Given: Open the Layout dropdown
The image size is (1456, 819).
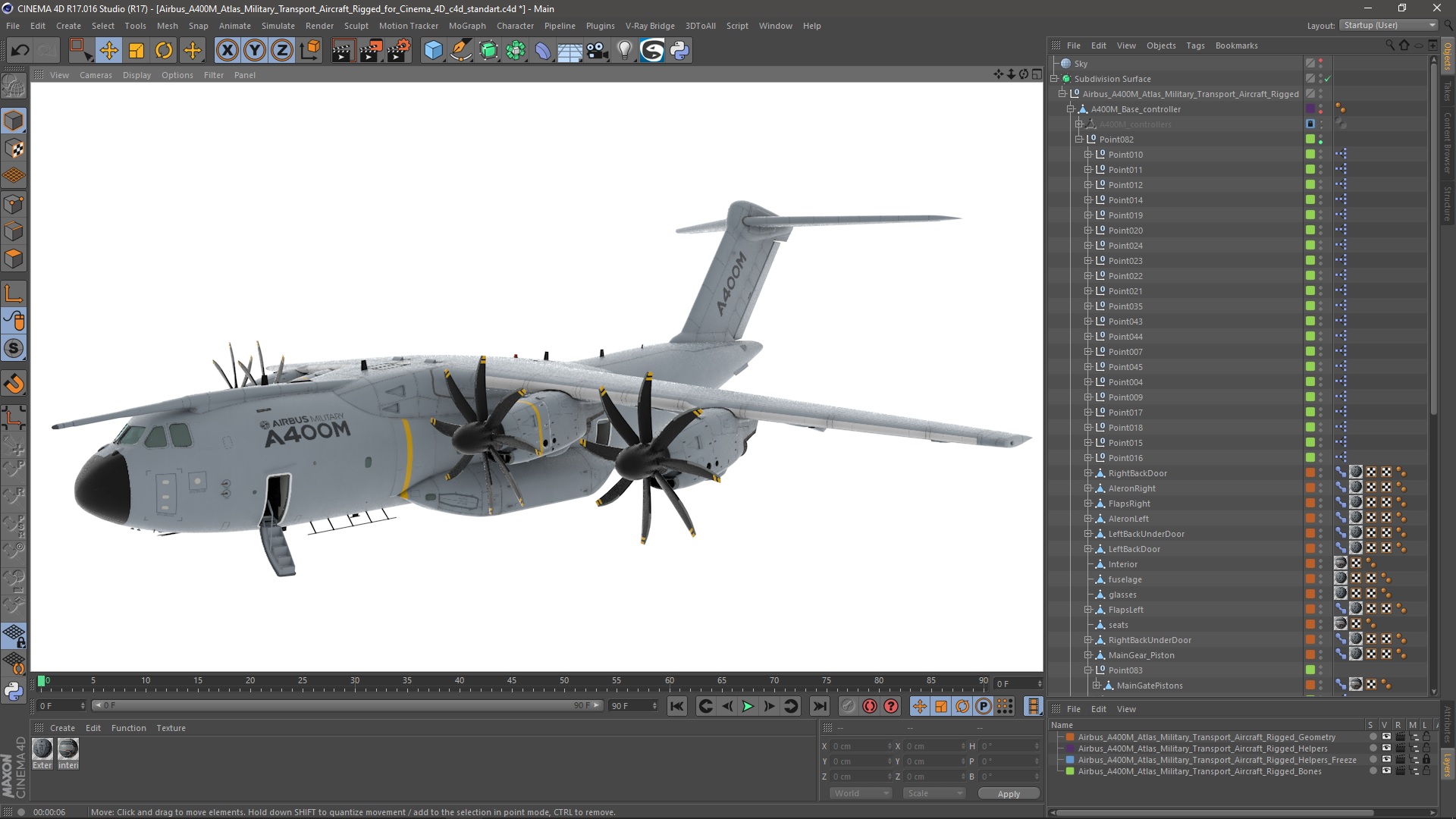Looking at the screenshot, I should click(x=1389, y=25).
